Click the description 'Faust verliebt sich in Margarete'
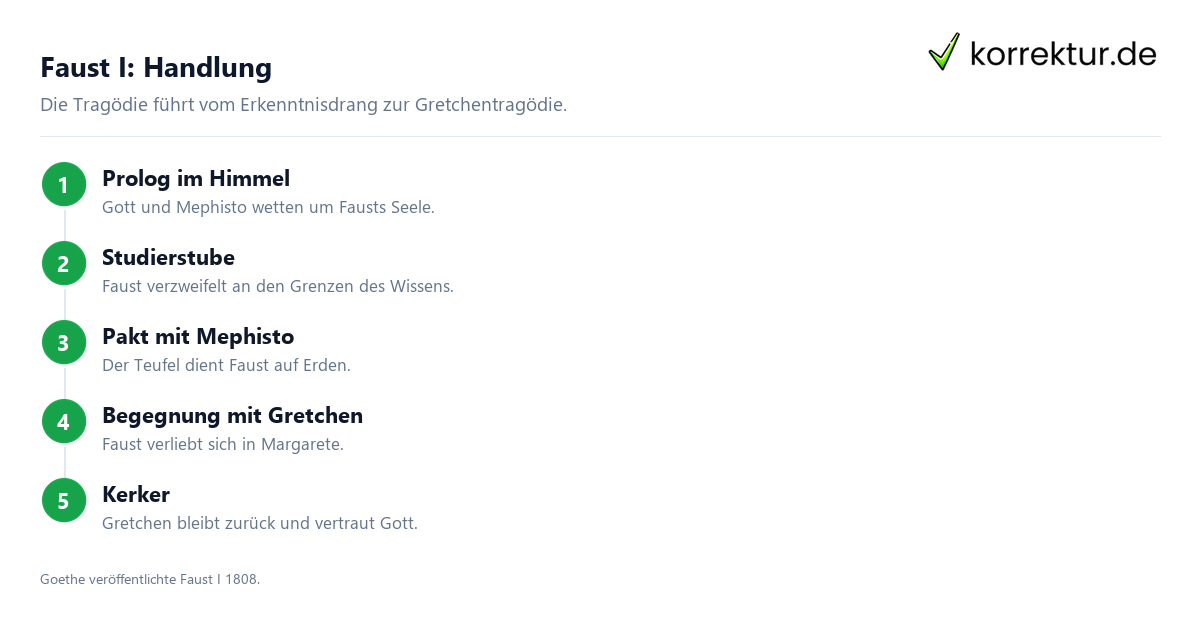The width and height of the screenshot is (1200, 630). coord(223,445)
